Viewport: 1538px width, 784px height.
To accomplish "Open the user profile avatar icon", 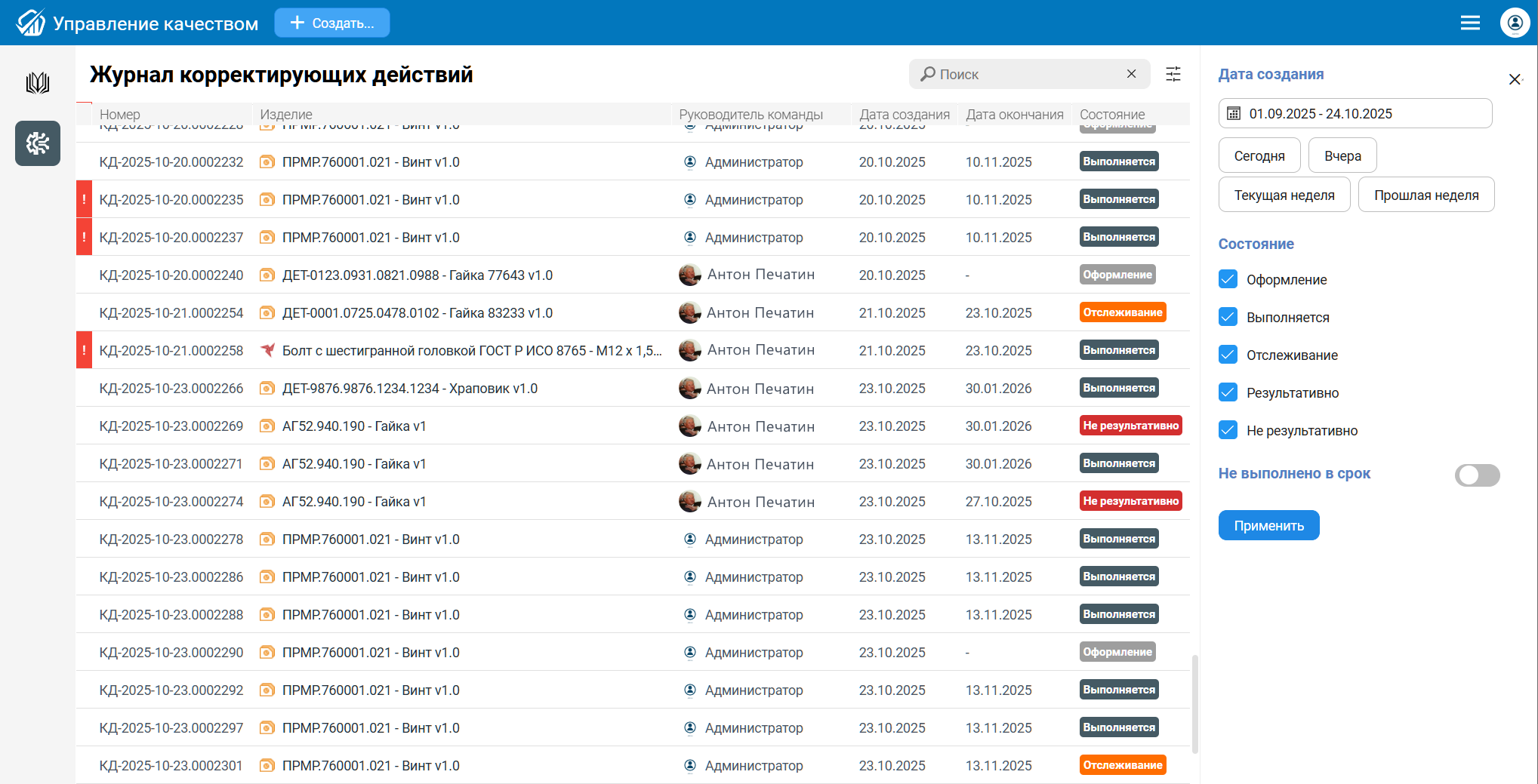I will [x=1514, y=23].
